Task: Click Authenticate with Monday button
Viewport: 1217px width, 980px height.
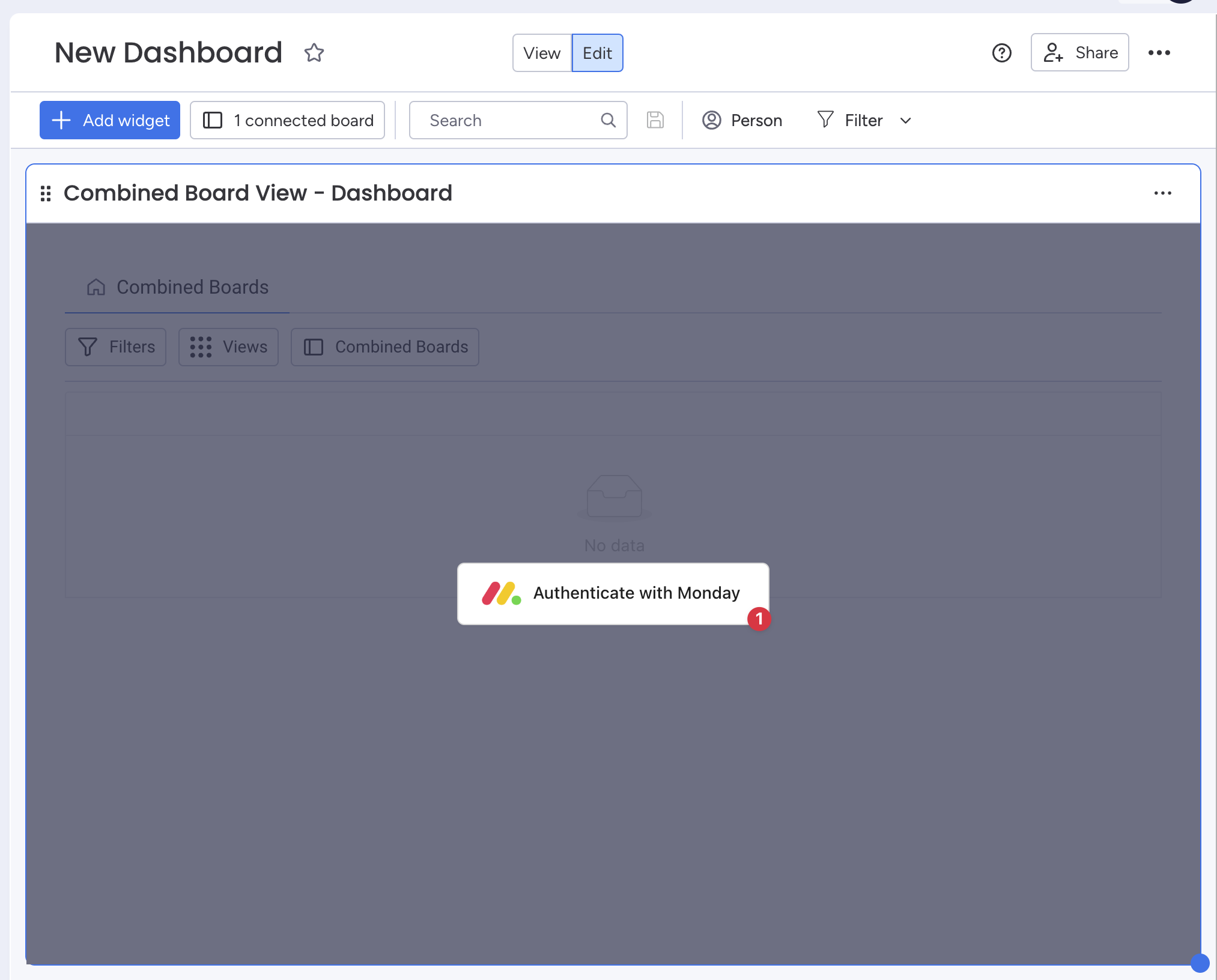Action: 613,593
